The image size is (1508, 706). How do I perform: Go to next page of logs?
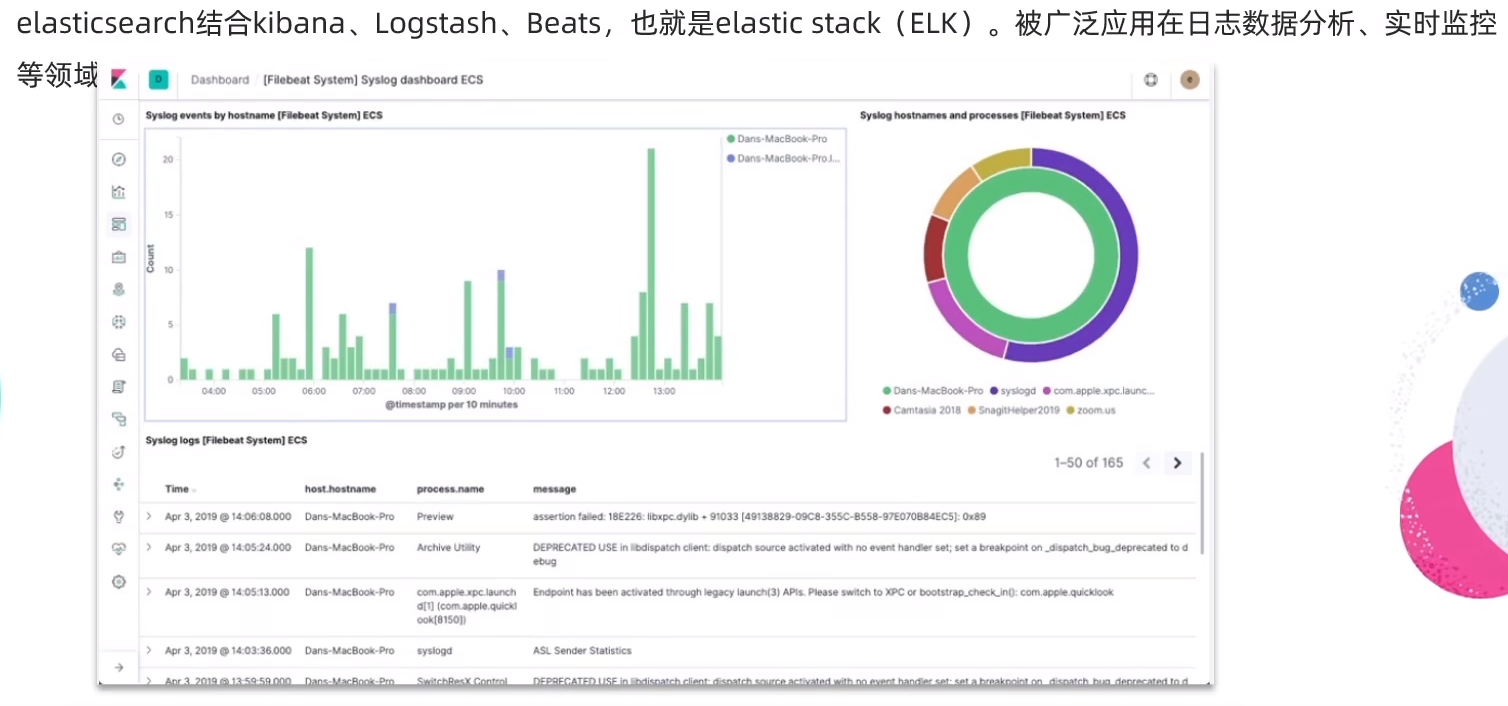[1177, 463]
